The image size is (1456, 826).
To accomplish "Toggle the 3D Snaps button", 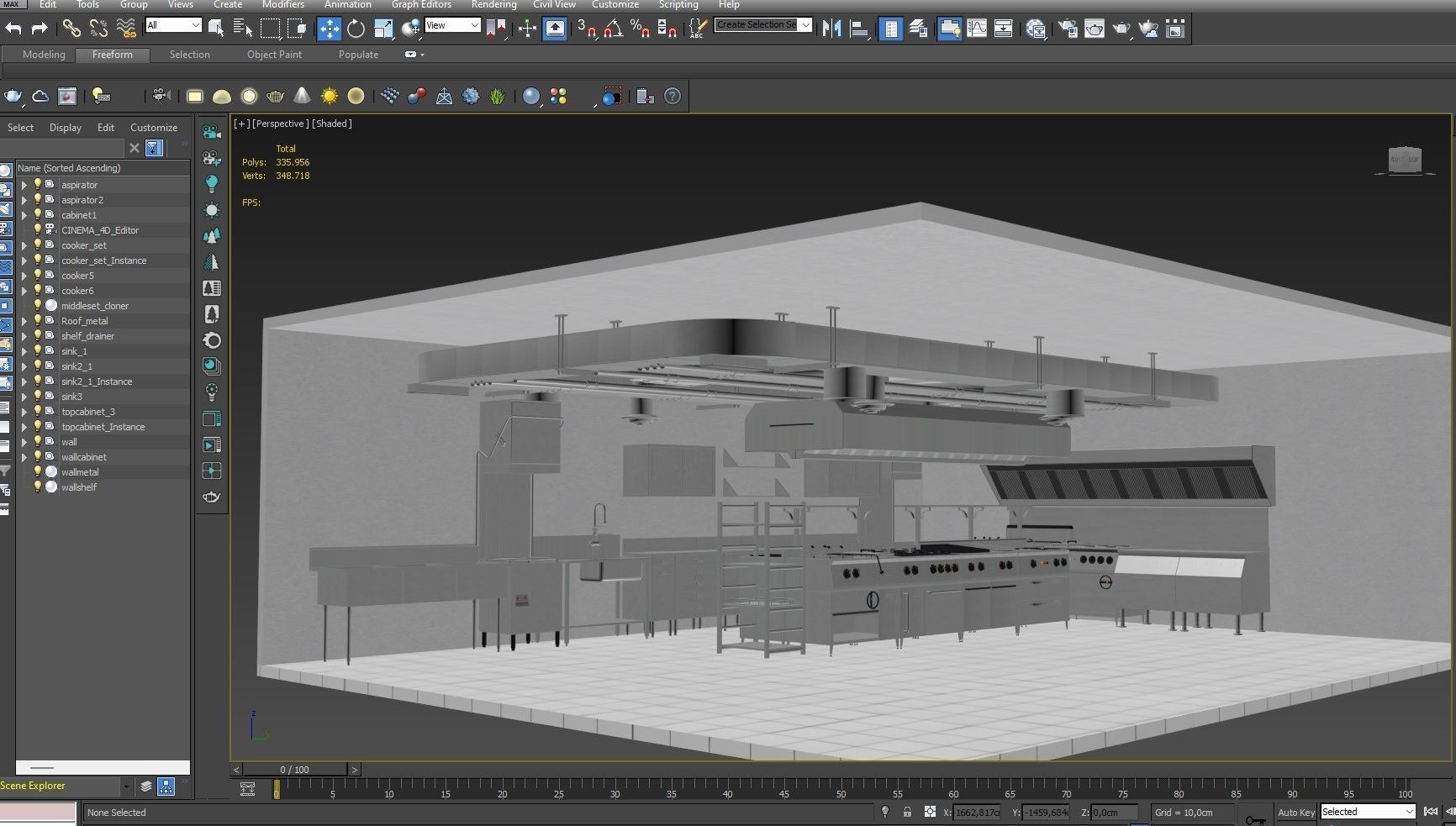I will click(586, 29).
